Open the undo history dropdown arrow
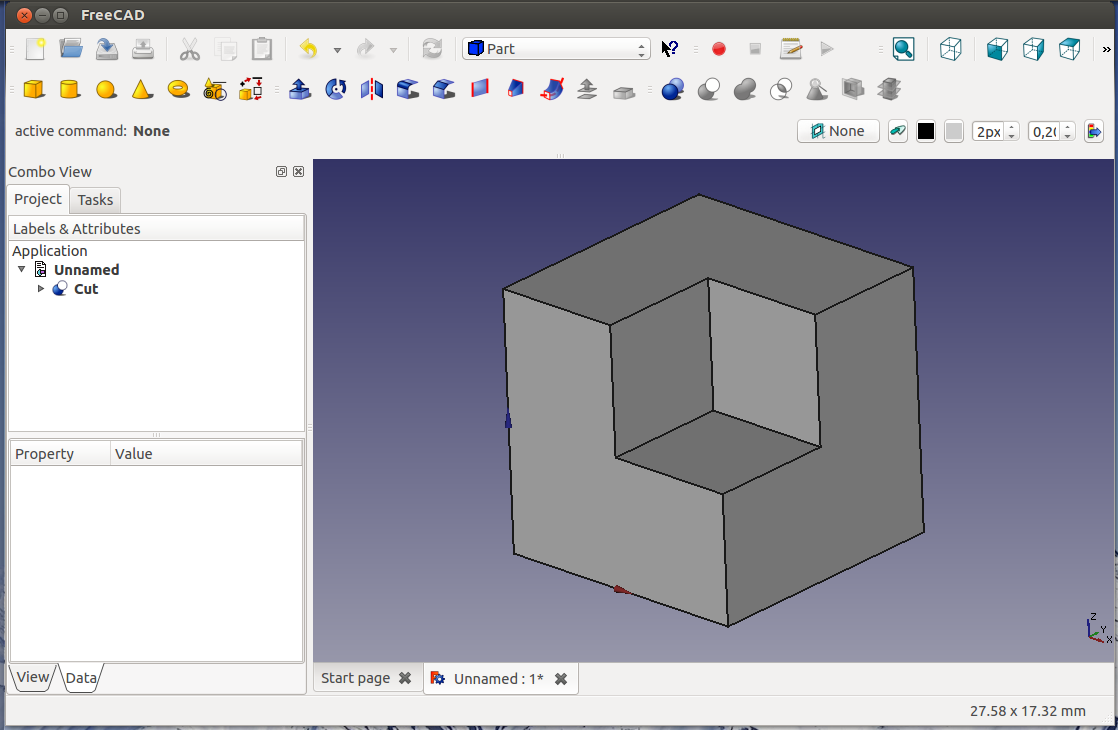Image resolution: width=1118 pixels, height=730 pixels. (x=337, y=50)
